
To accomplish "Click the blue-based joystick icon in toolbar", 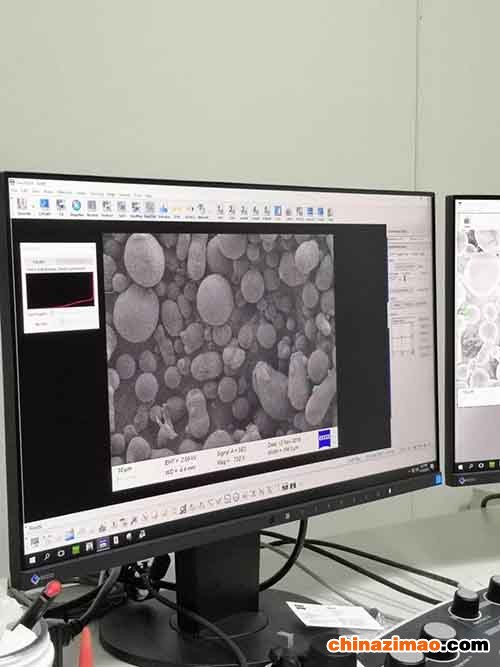I will click(x=163, y=208).
